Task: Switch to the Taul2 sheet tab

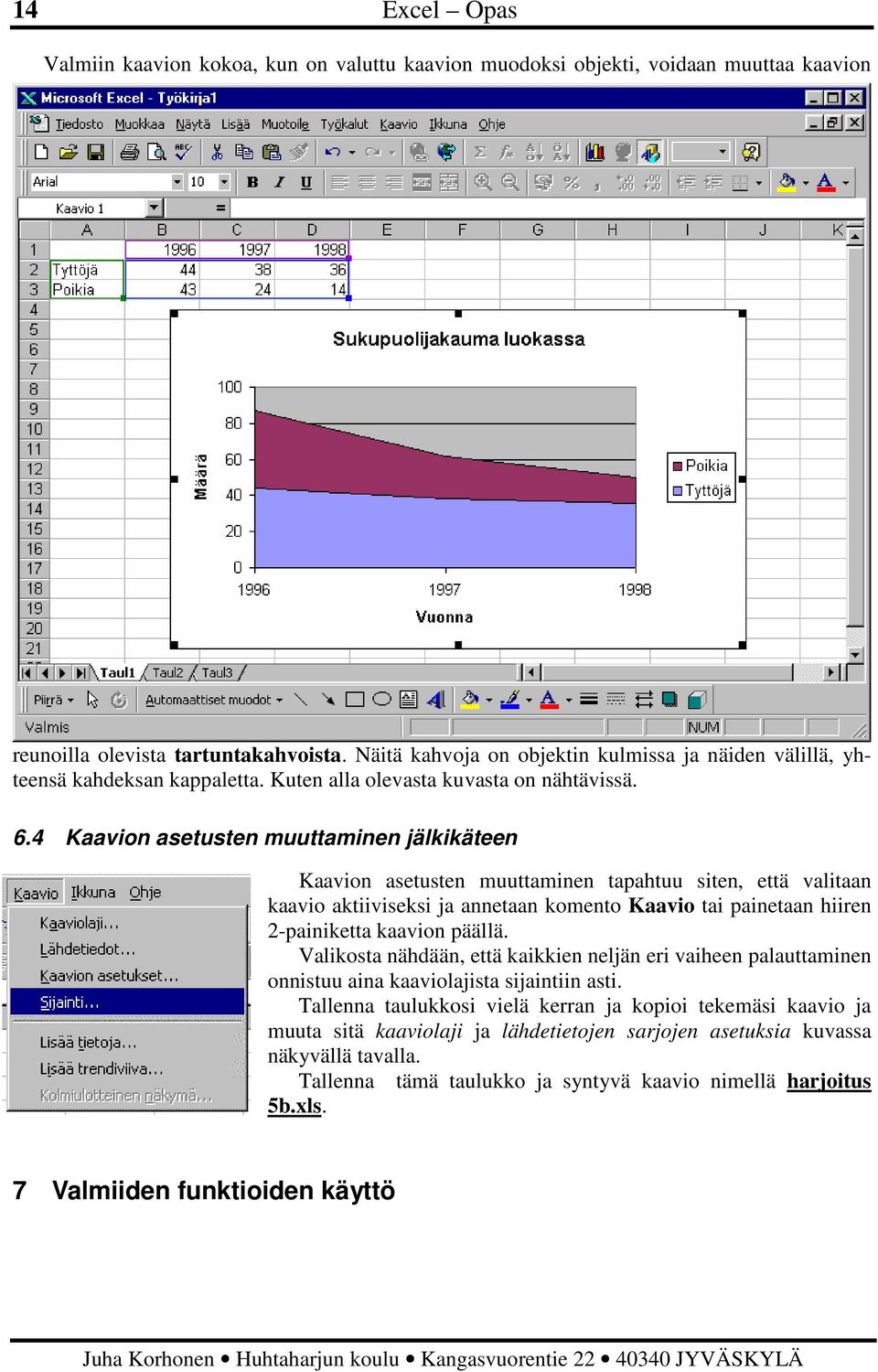Action: click(167, 673)
